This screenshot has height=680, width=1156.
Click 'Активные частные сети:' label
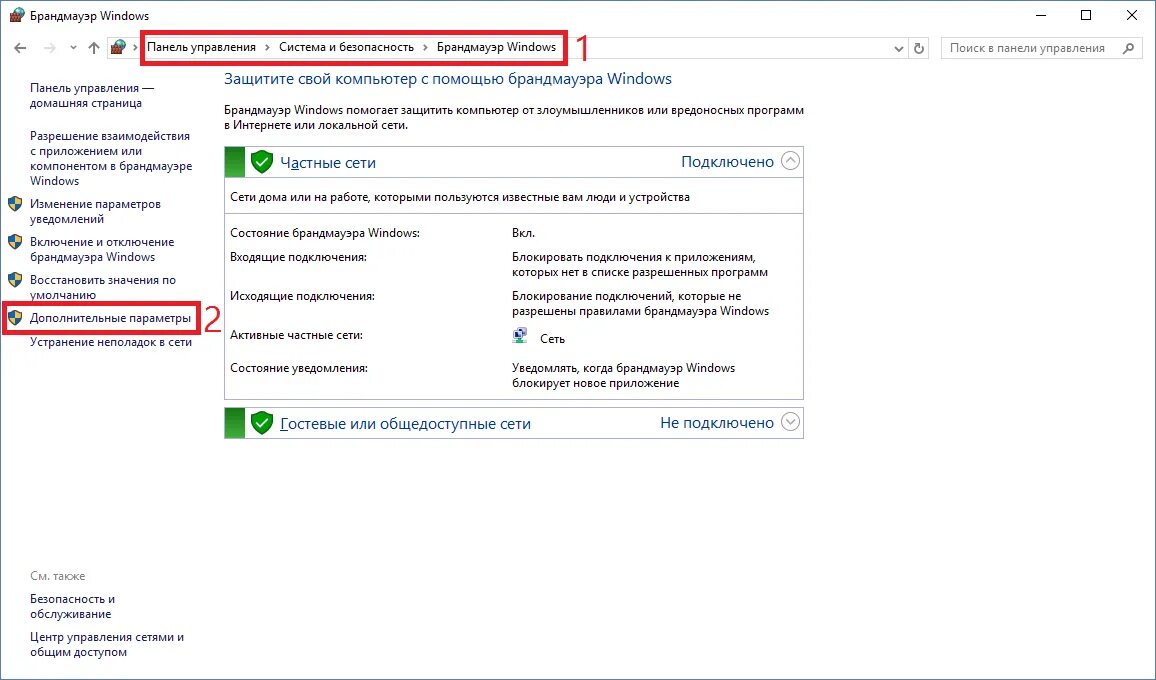click(296, 335)
